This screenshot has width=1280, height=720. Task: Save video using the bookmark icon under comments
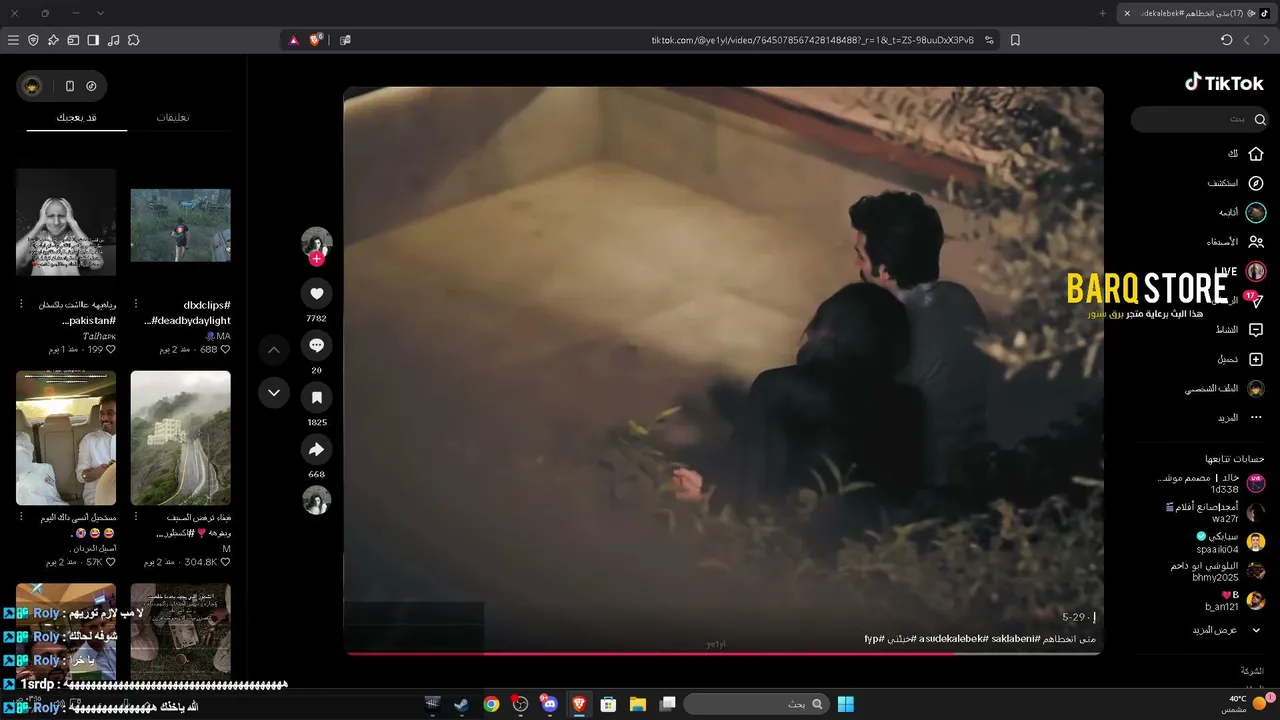(317, 397)
